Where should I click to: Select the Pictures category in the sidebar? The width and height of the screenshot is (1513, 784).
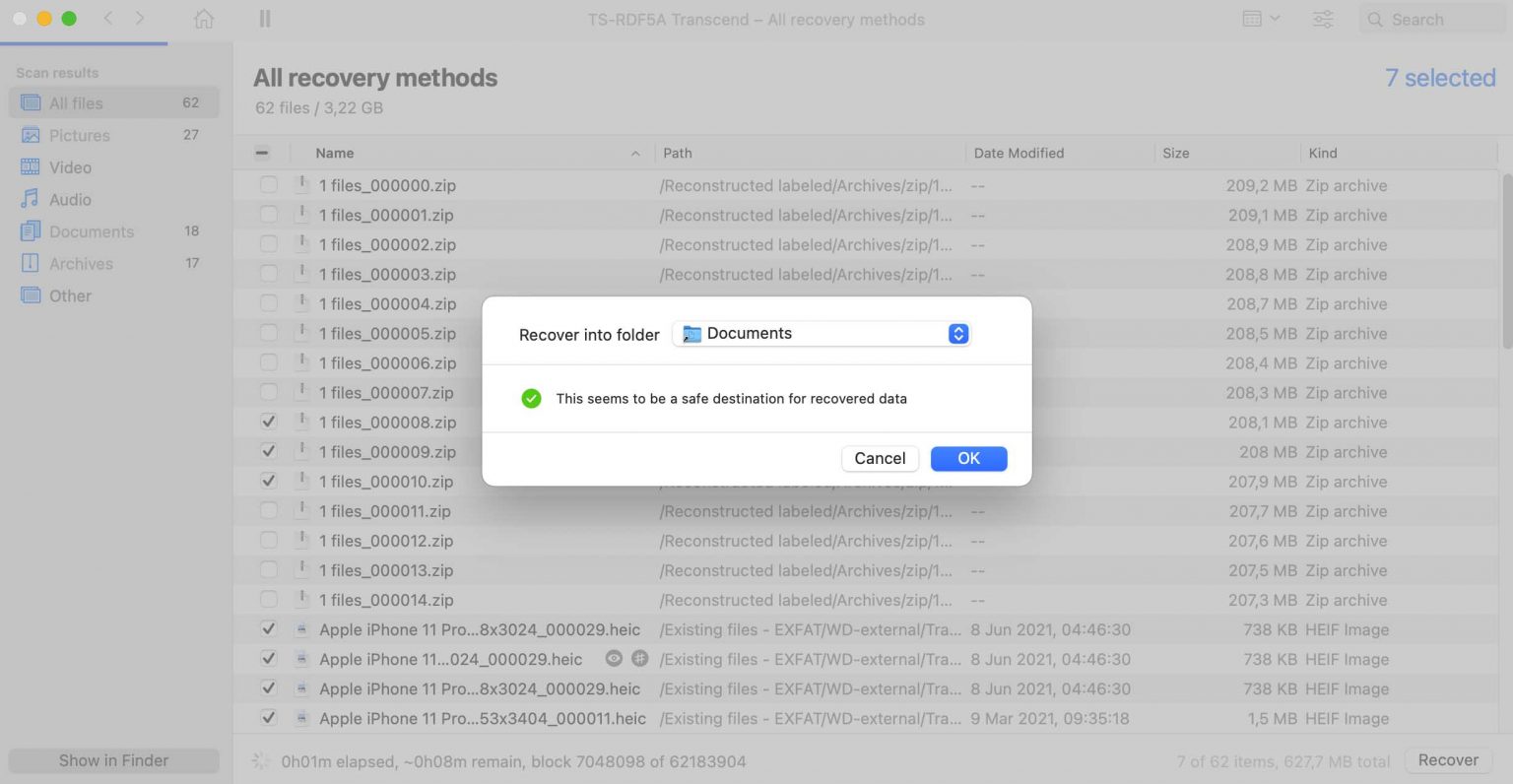(x=79, y=135)
